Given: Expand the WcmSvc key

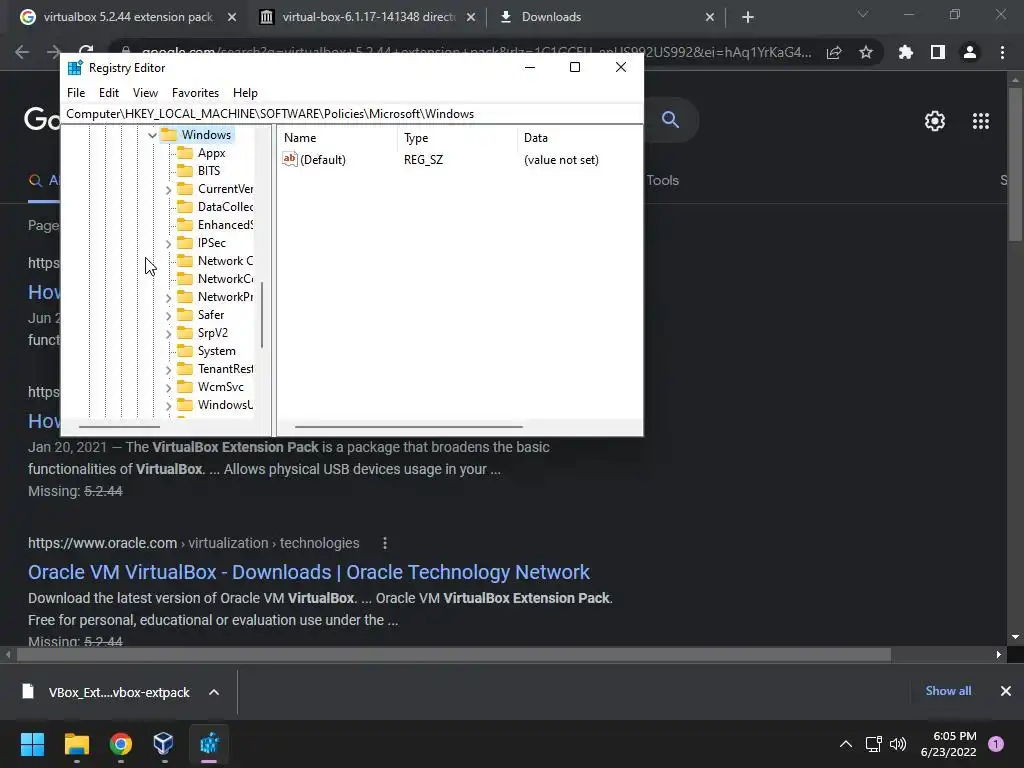Looking at the screenshot, I should [168, 388].
